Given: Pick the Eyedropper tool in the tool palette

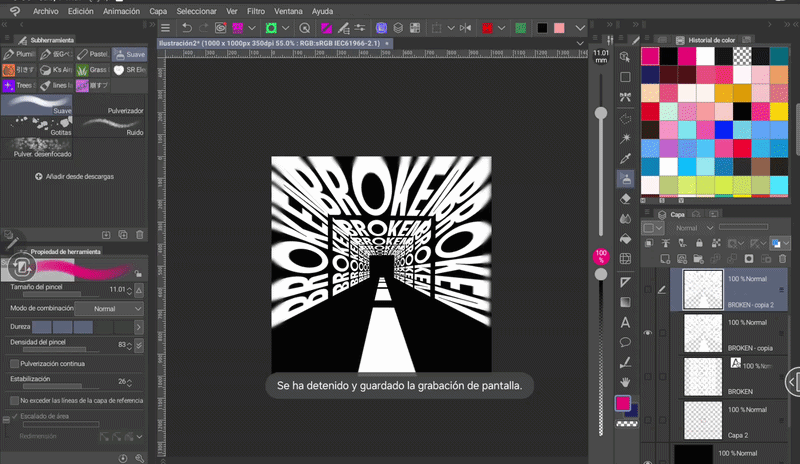Looking at the screenshot, I should 626,158.
